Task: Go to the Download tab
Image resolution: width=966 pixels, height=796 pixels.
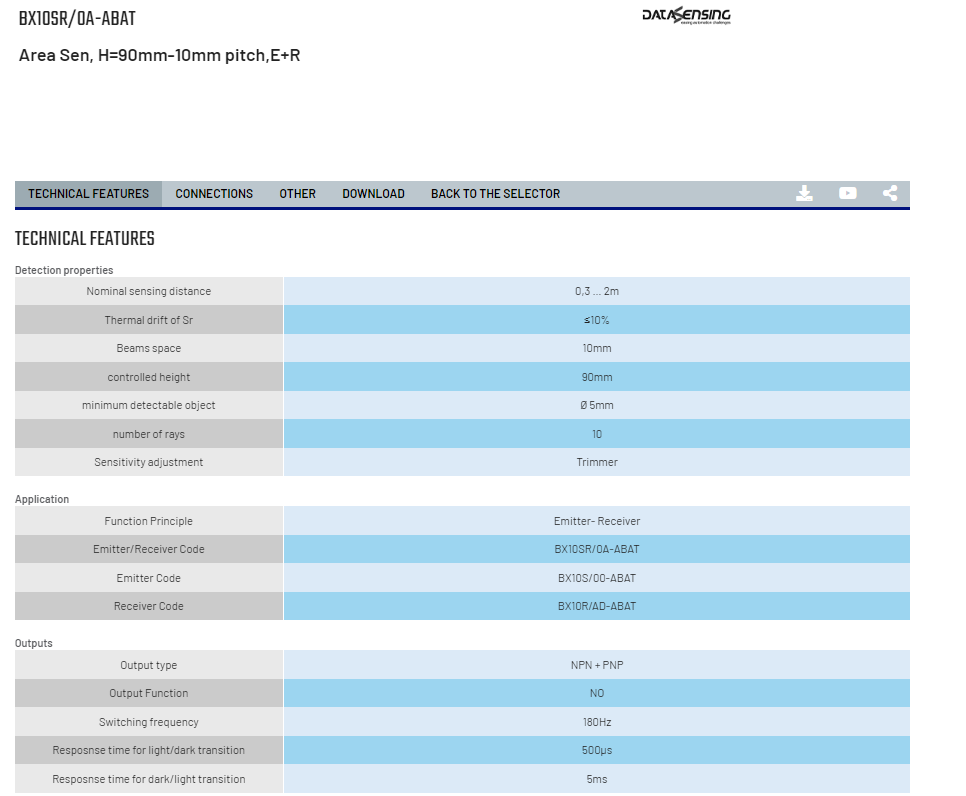Action: click(x=373, y=194)
